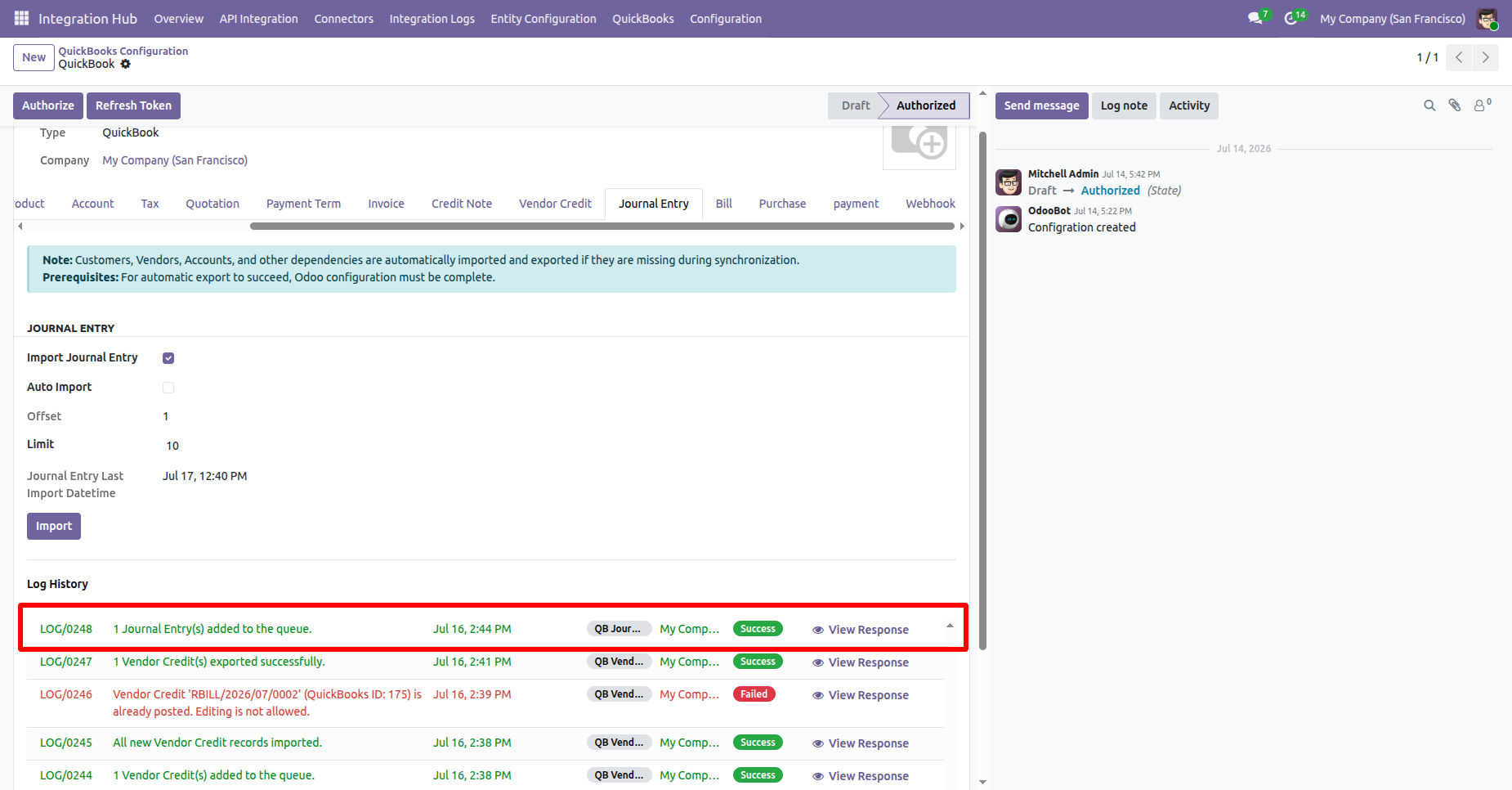
Task: Click the Log note button
Action: [x=1124, y=105]
